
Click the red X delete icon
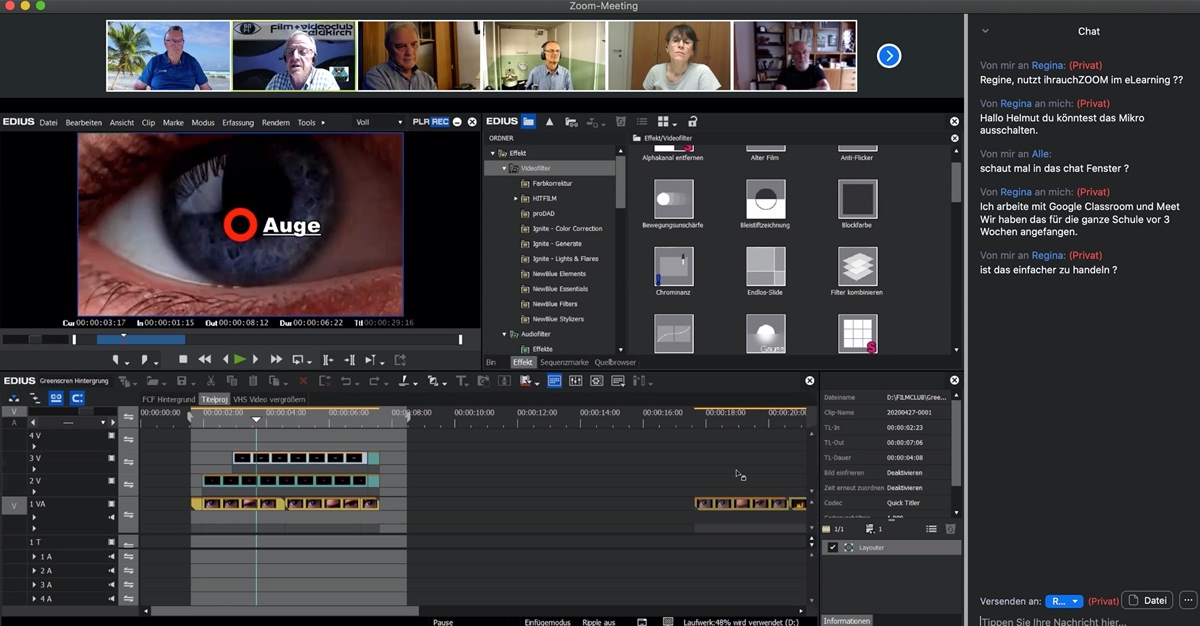(303, 381)
